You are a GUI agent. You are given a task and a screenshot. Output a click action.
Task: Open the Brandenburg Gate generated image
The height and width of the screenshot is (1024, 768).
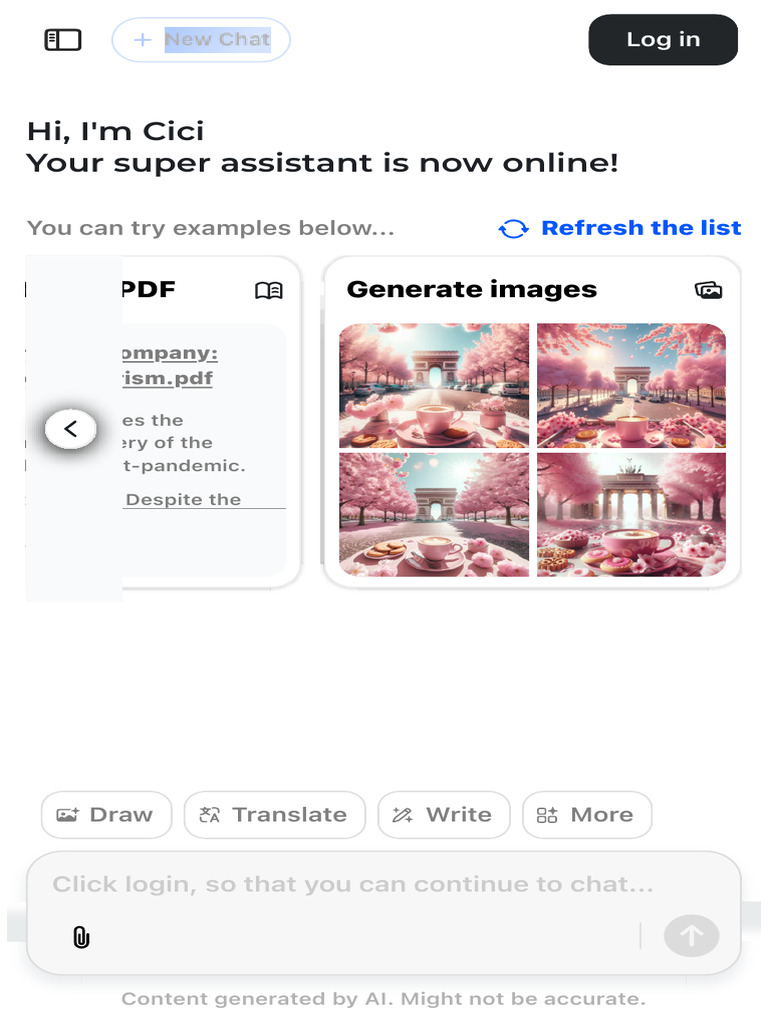pyautogui.click(x=631, y=515)
